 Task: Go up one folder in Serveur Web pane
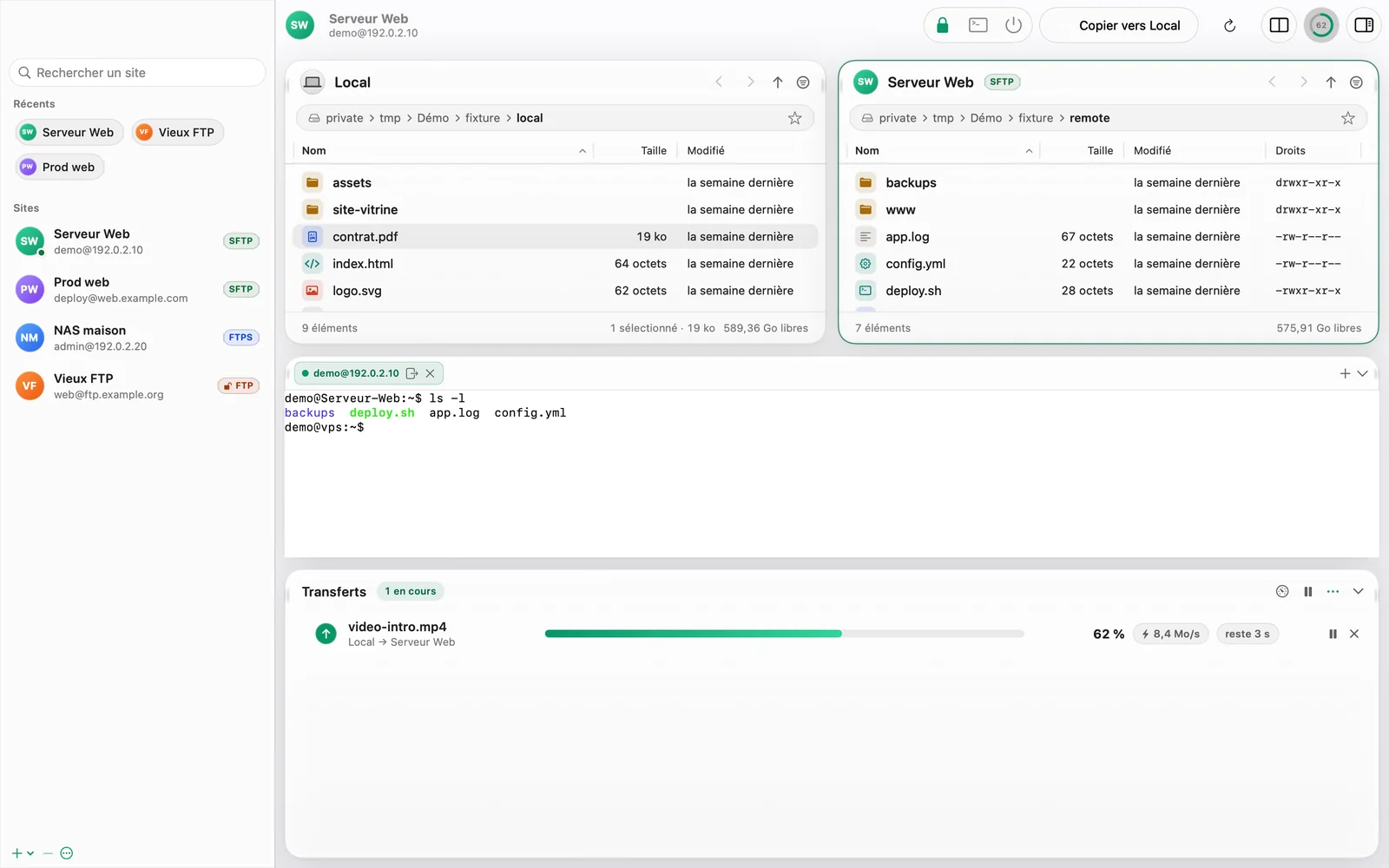click(1331, 82)
